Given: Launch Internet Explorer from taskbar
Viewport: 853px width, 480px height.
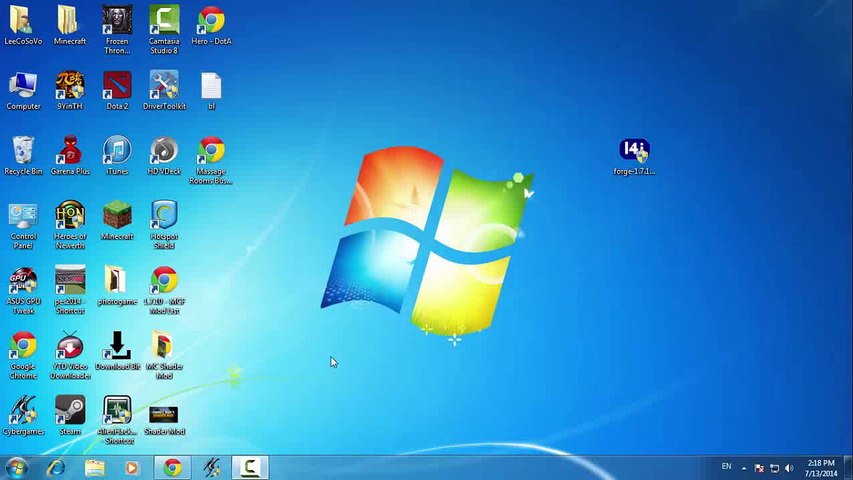Looking at the screenshot, I should pos(55,467).
